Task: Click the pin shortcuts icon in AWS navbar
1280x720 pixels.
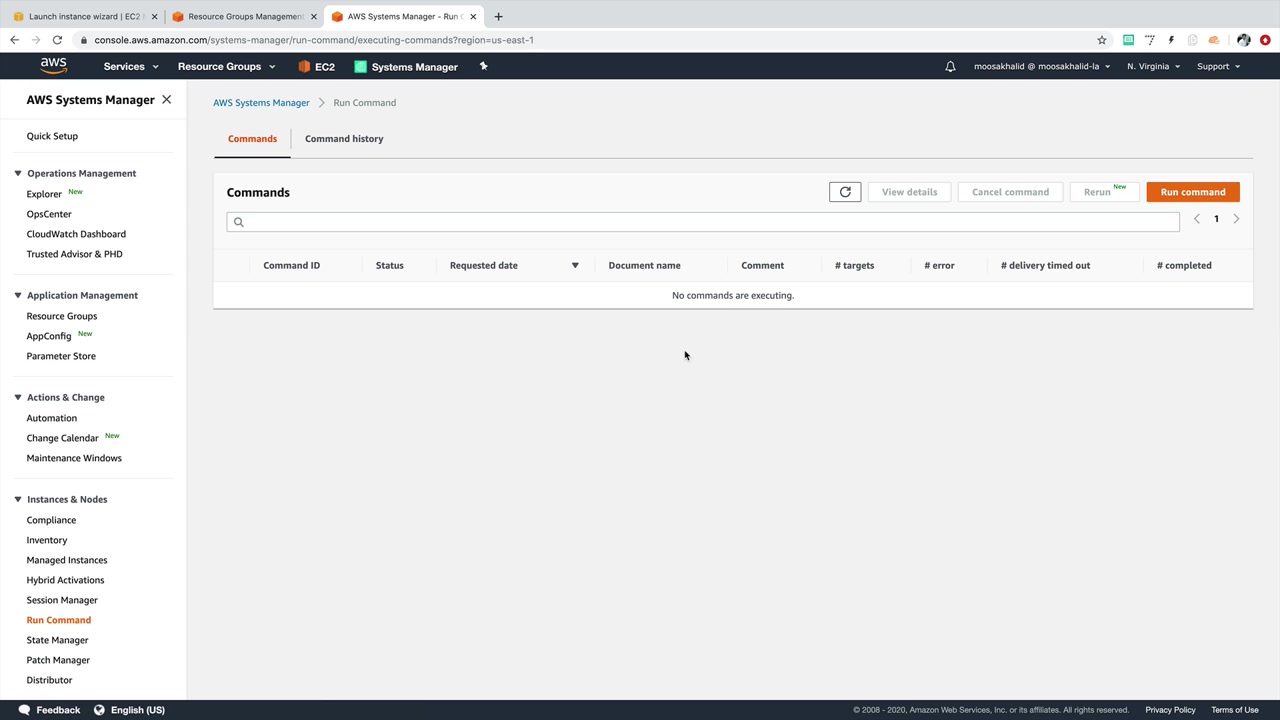Action: tap(483, 66)
